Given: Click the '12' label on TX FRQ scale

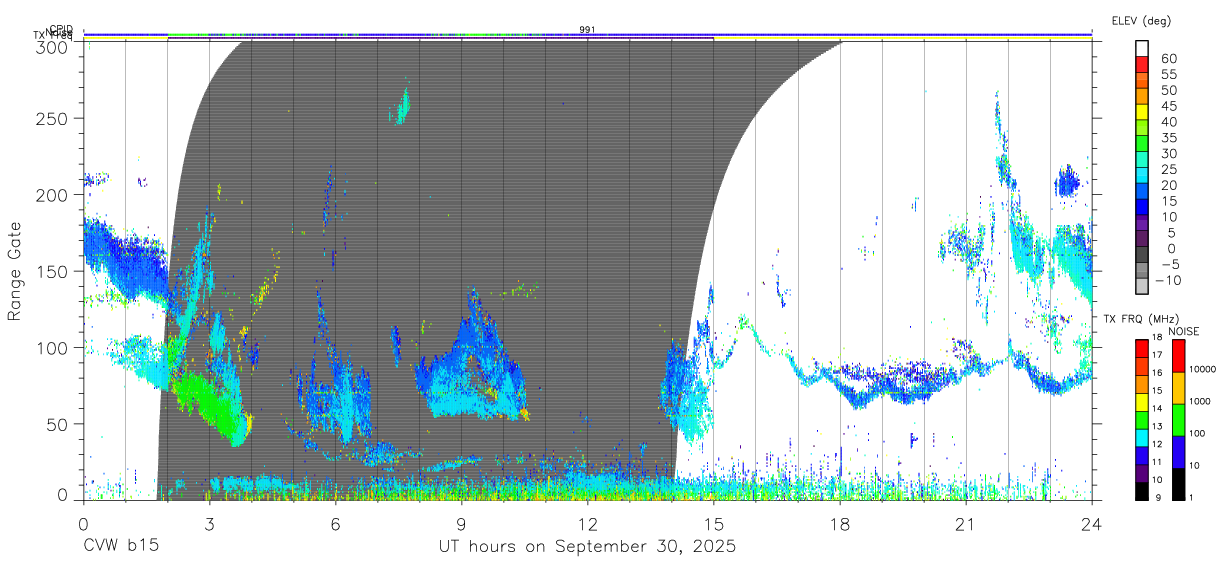Looking at the screenshot, I should click(x=1158, y=445).
